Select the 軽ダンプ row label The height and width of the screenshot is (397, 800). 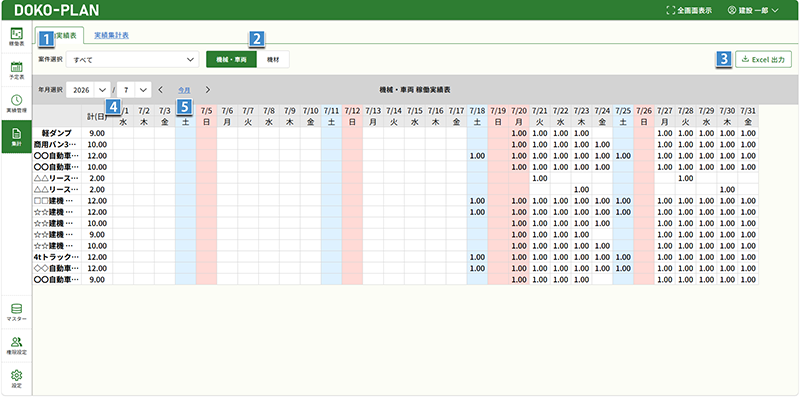(57, 133)
